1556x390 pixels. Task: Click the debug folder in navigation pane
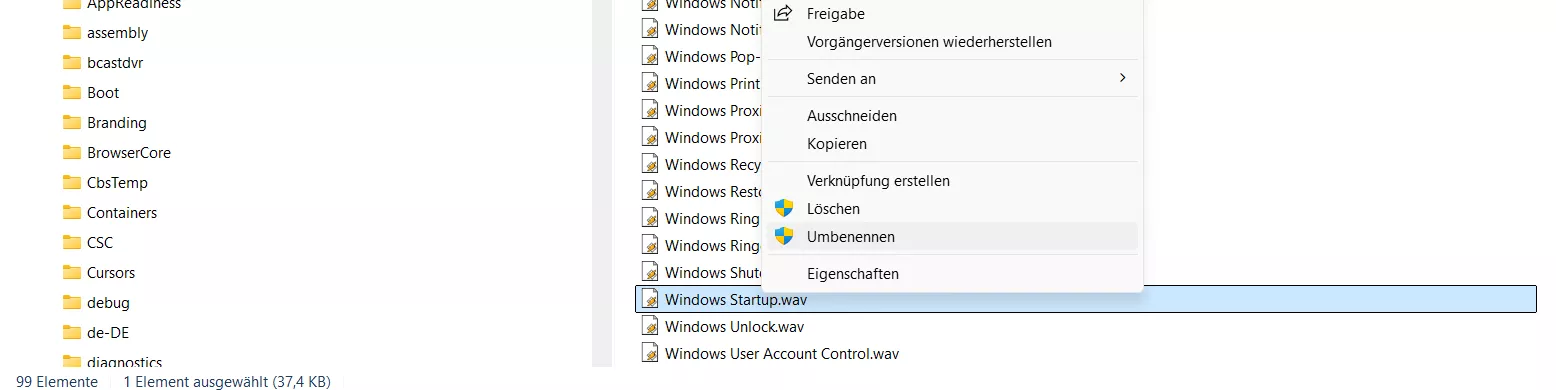click(108, 303)
